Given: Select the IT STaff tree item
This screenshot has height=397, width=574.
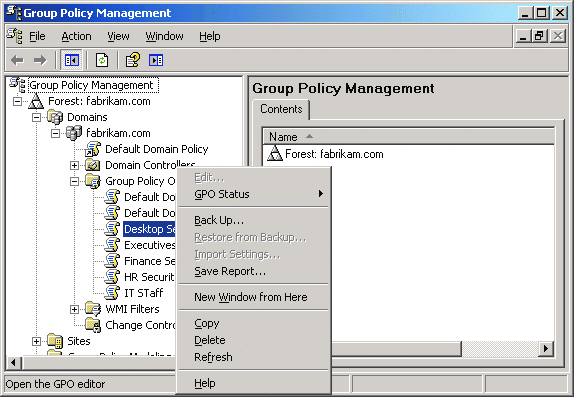Looking at the screenshot, I should 144,293.
